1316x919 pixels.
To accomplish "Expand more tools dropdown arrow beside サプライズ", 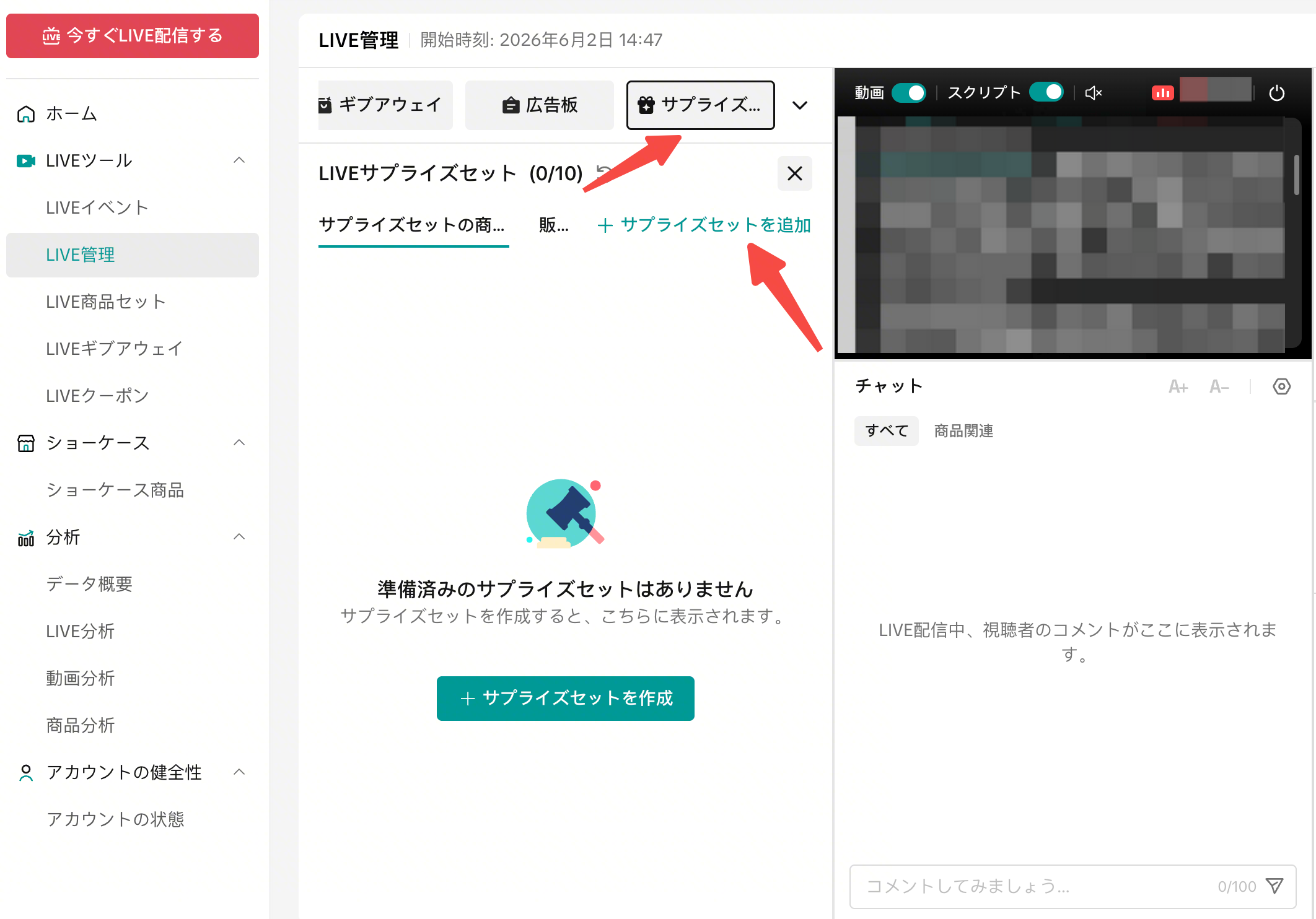I will coord(800,105).
